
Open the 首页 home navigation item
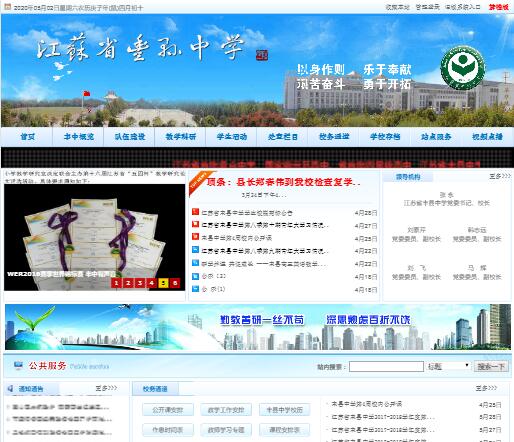(x=27, y=137)
